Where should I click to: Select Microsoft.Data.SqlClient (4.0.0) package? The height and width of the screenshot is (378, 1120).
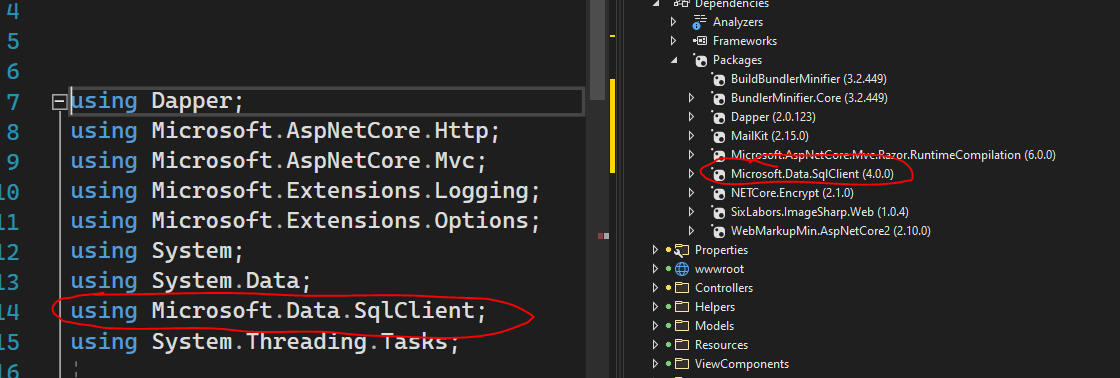coord(811,174)
